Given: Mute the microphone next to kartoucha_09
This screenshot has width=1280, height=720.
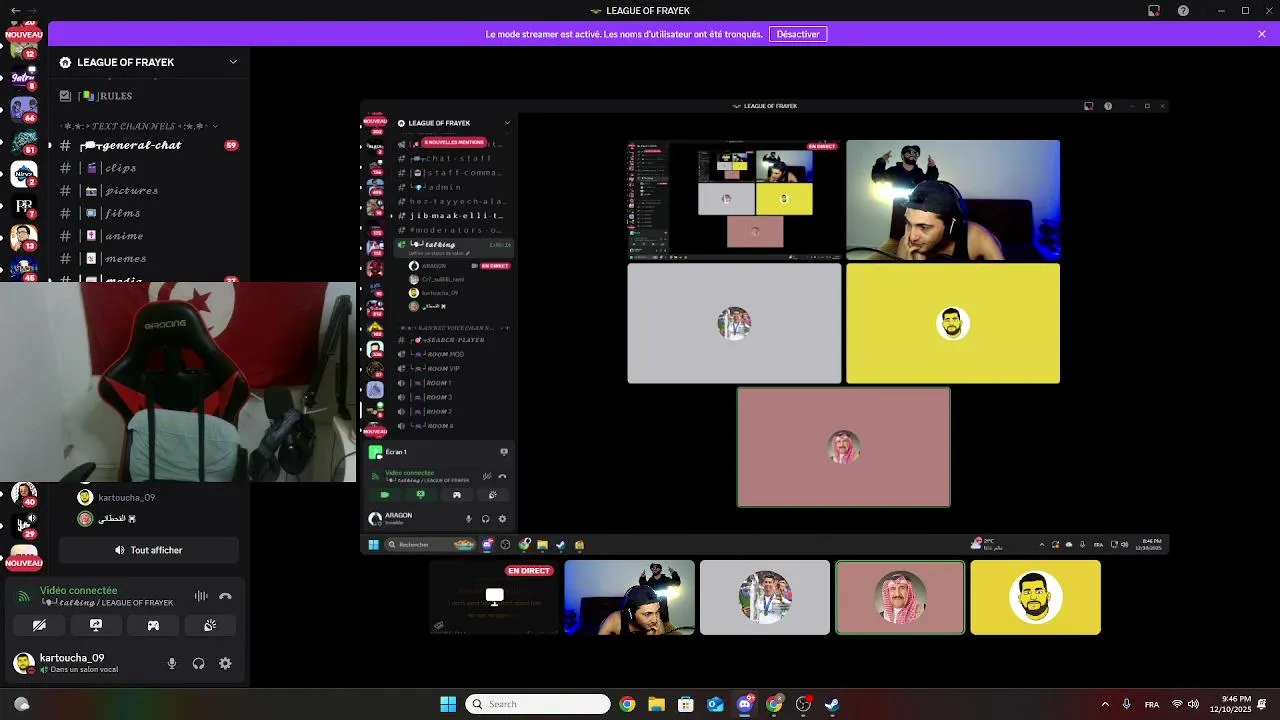Looking at the screenshot, I should pyautogui.click(x=172, y=663).
